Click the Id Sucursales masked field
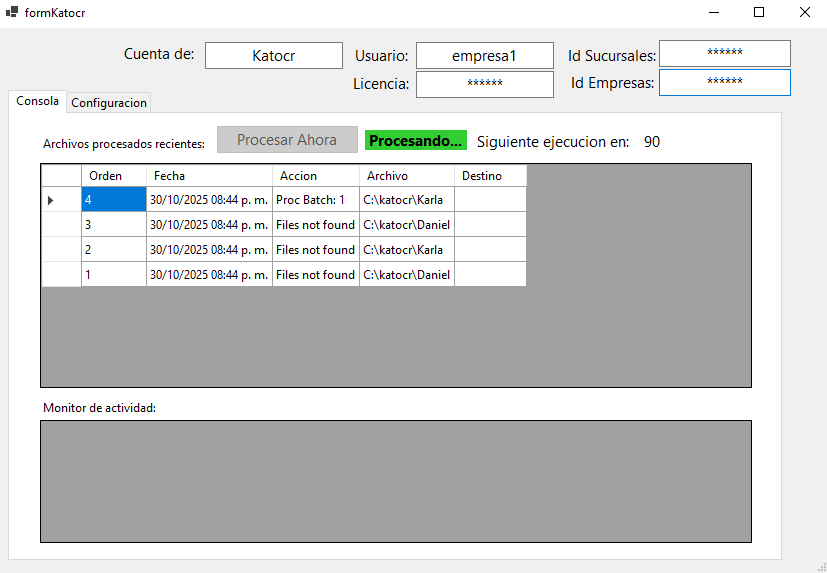The image size is (827, 573). coord(724,53)
